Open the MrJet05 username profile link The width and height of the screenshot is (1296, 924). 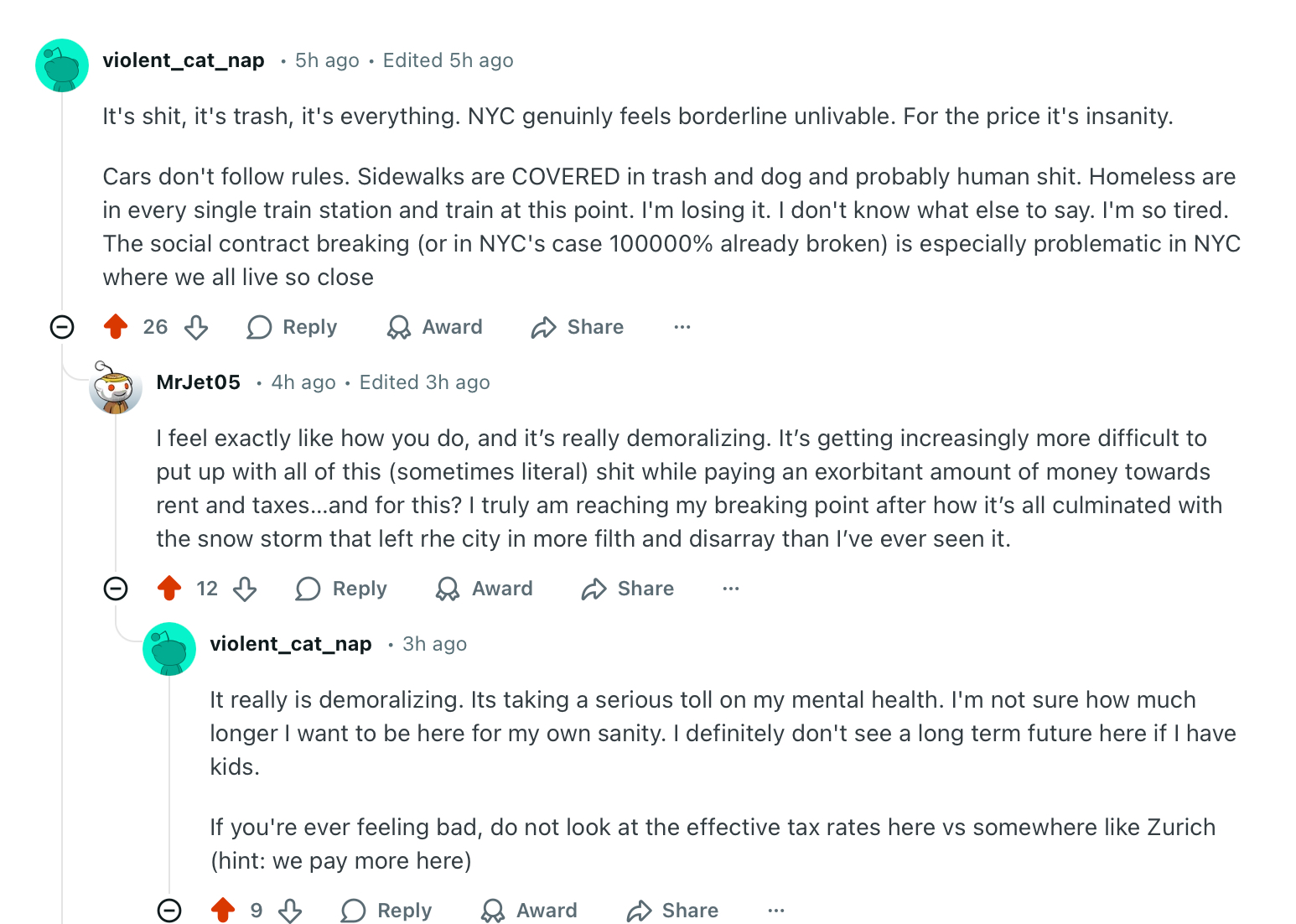199,382
